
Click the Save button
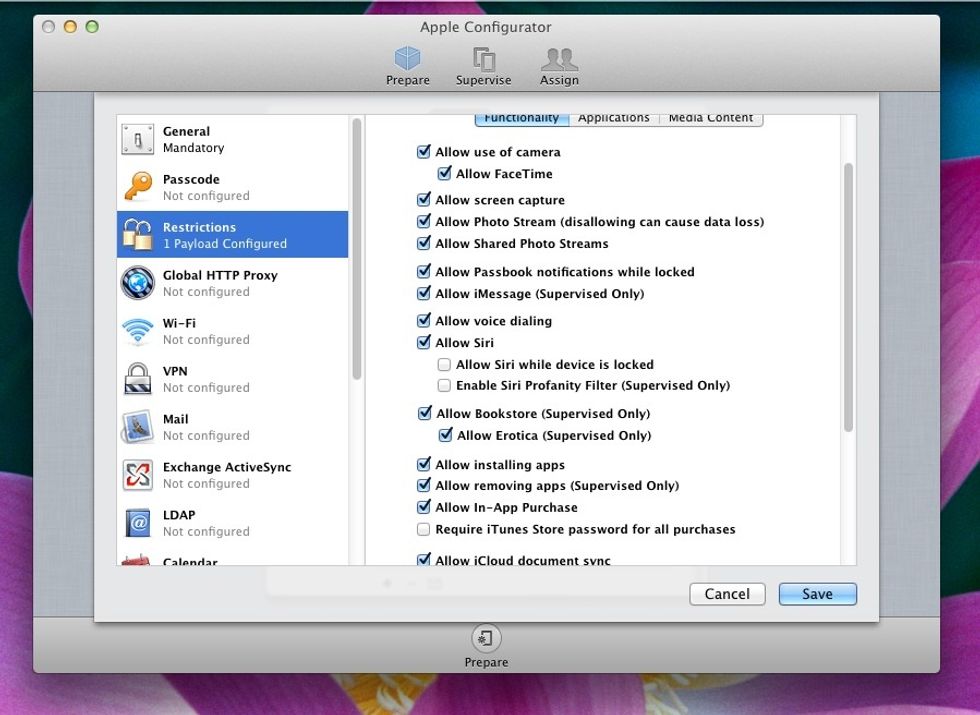[x=818, y=594]
